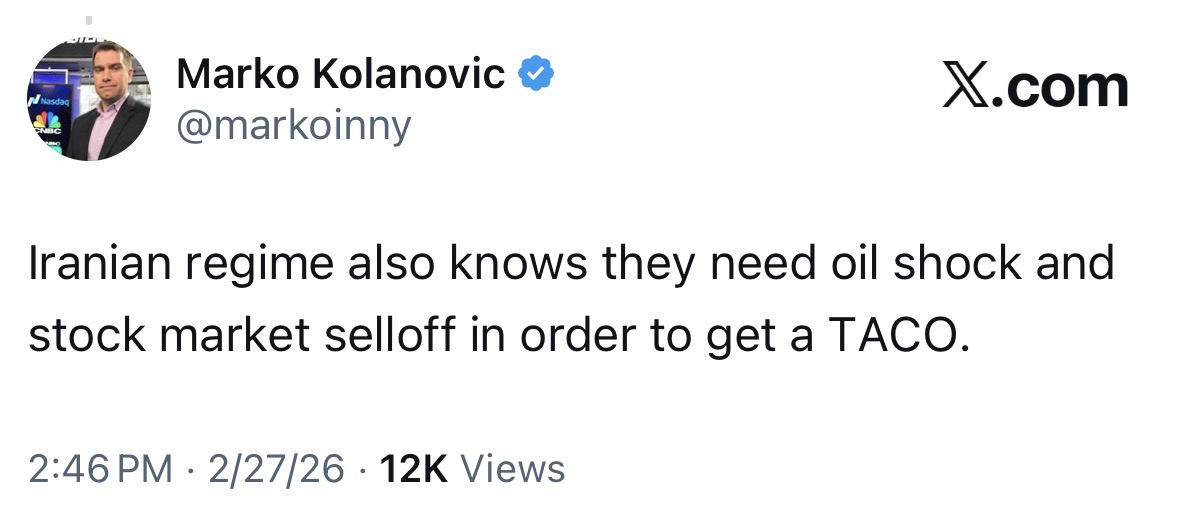Click the words "stock market" in the tweet
Viewport: 1179px width, 516px height.
click(x=170, y=336)
